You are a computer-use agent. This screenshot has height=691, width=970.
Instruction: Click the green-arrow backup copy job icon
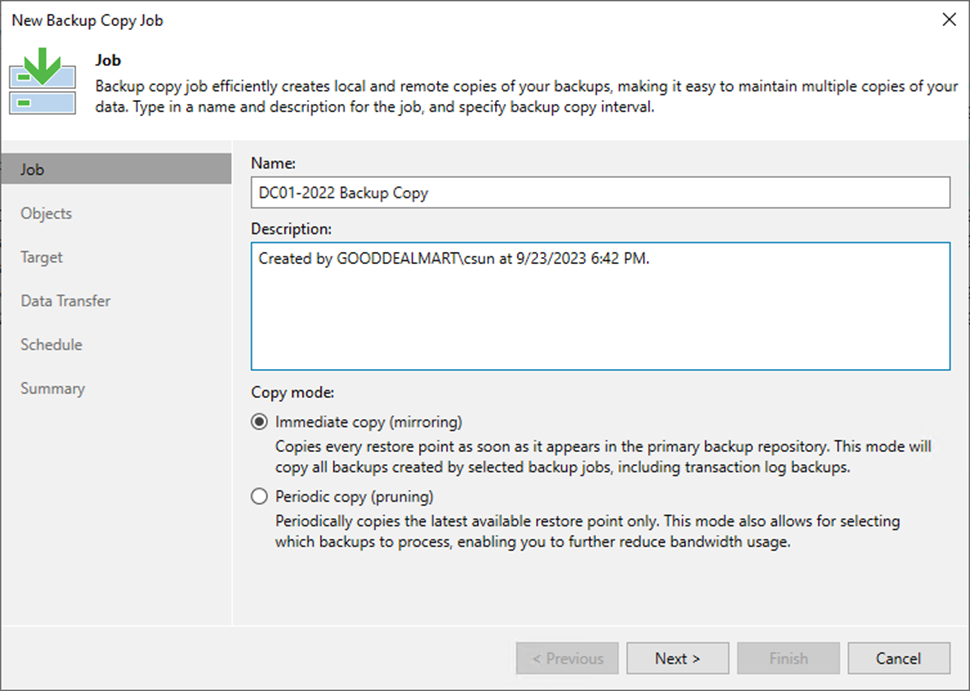pyautogui.click(x=42, y=81)
